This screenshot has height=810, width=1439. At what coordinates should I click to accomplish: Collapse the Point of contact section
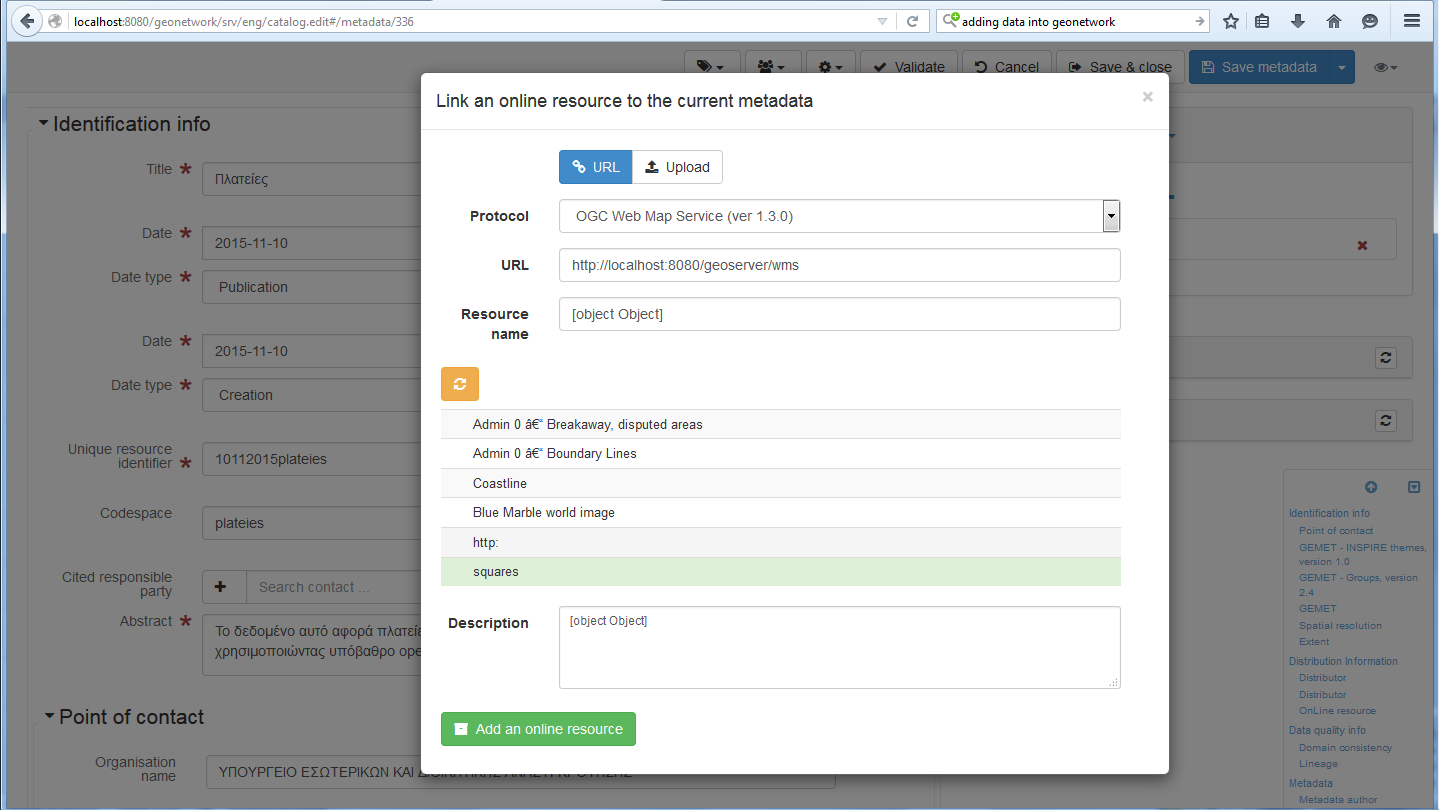coord(124,717)
